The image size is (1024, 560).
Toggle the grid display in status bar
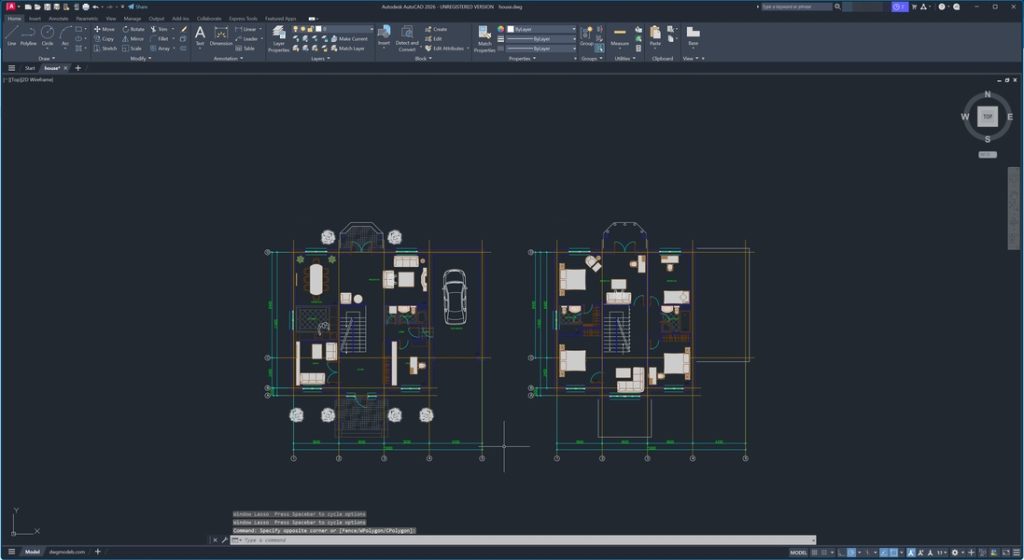pos(814,553)
